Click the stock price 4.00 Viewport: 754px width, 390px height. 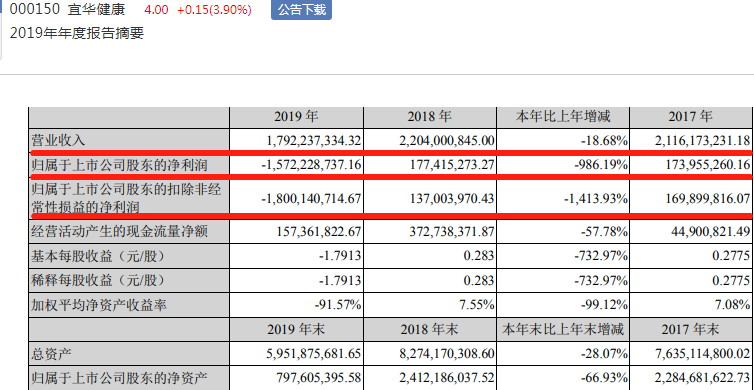pos(156,10)
